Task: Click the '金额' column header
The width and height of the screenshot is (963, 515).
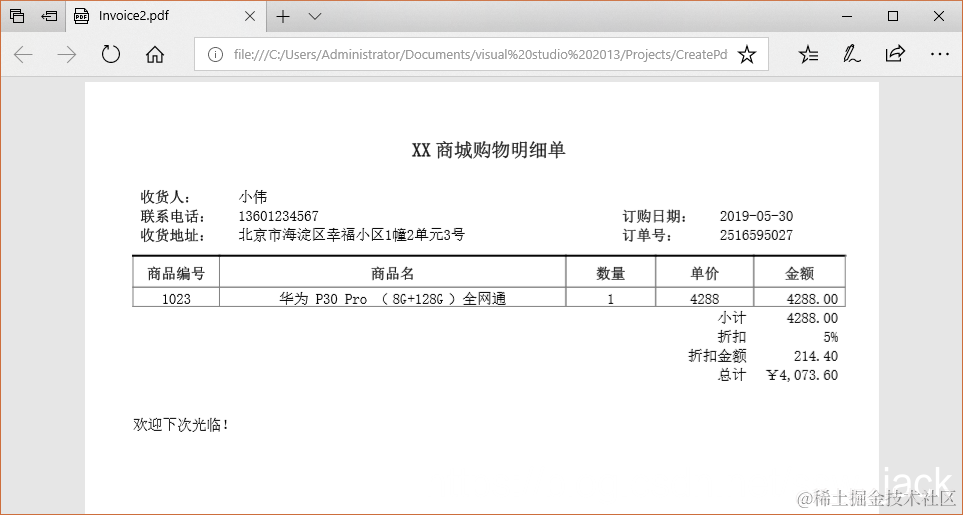Action: pos(800,273)
